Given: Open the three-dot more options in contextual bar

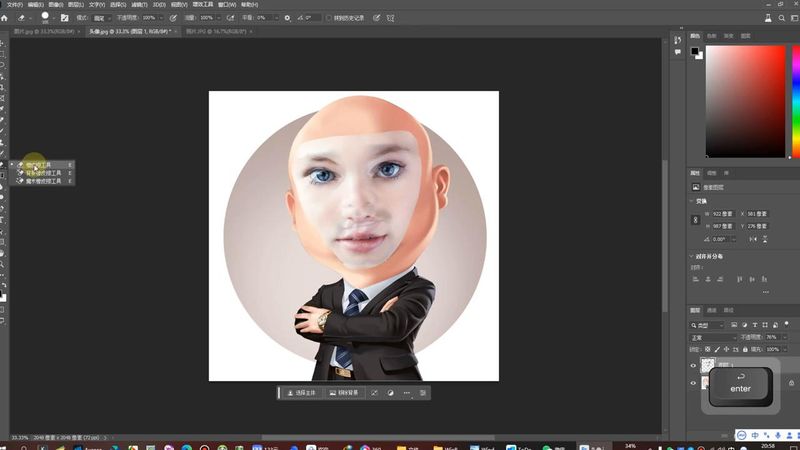Looking at the screenshot, I should point(407,393).
